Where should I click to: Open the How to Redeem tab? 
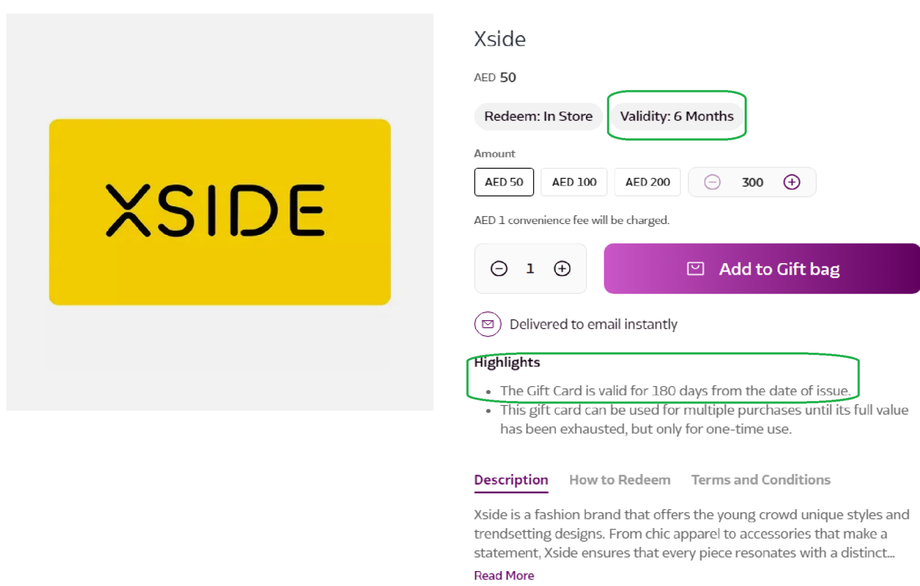[x=620, y=480]
